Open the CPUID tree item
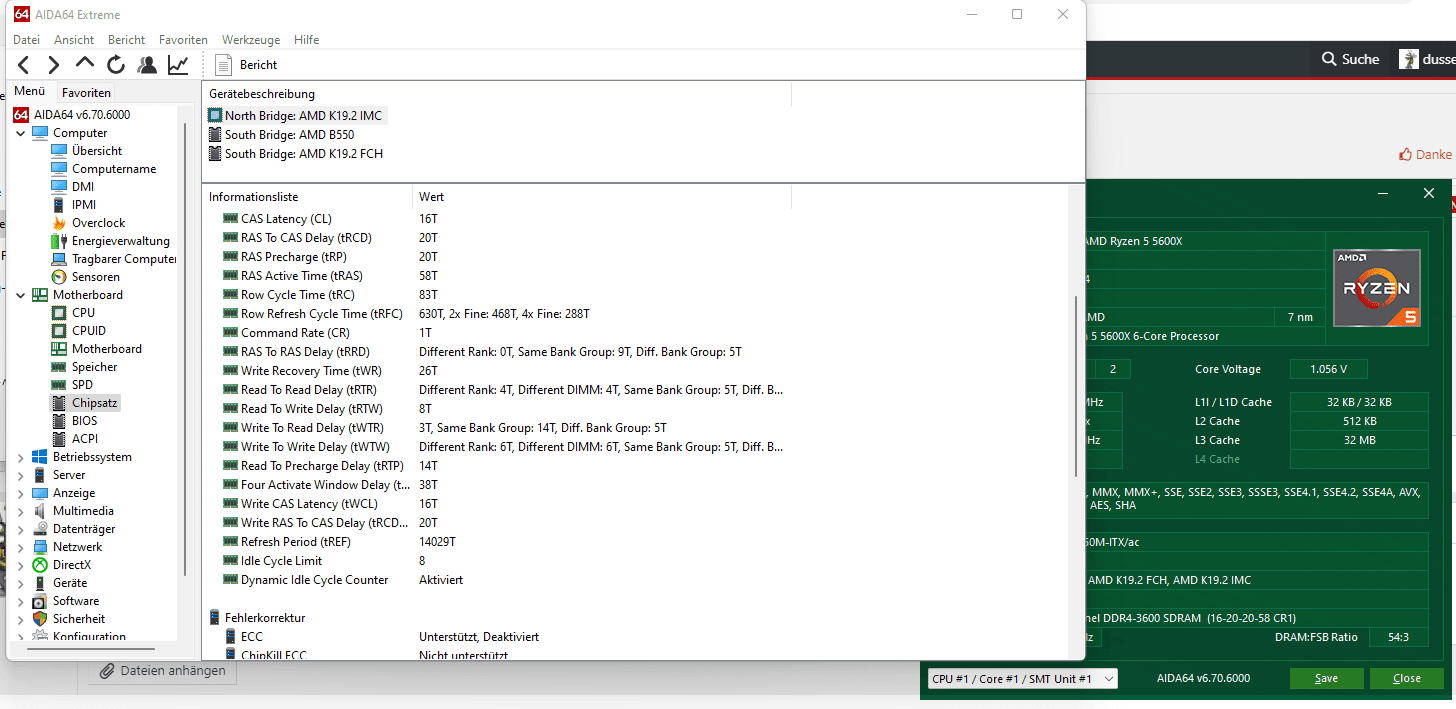This screenshot has width=1456, height=709. 88,331
